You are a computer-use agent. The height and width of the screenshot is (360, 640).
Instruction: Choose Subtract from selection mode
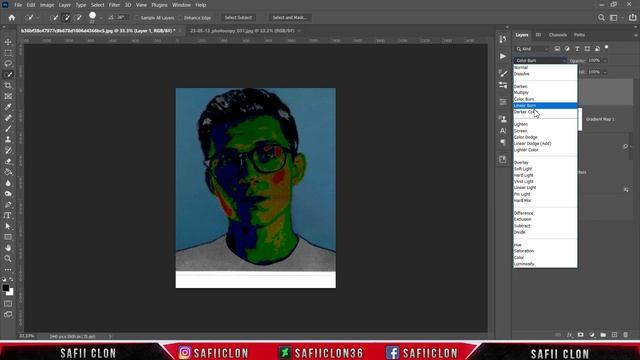78,18
